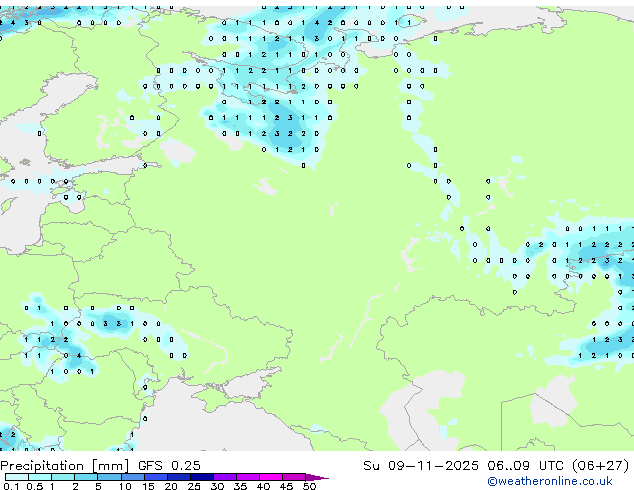
Task: Click the "(06+27)" forecast offset text
Action: click(x=600, y=466)
